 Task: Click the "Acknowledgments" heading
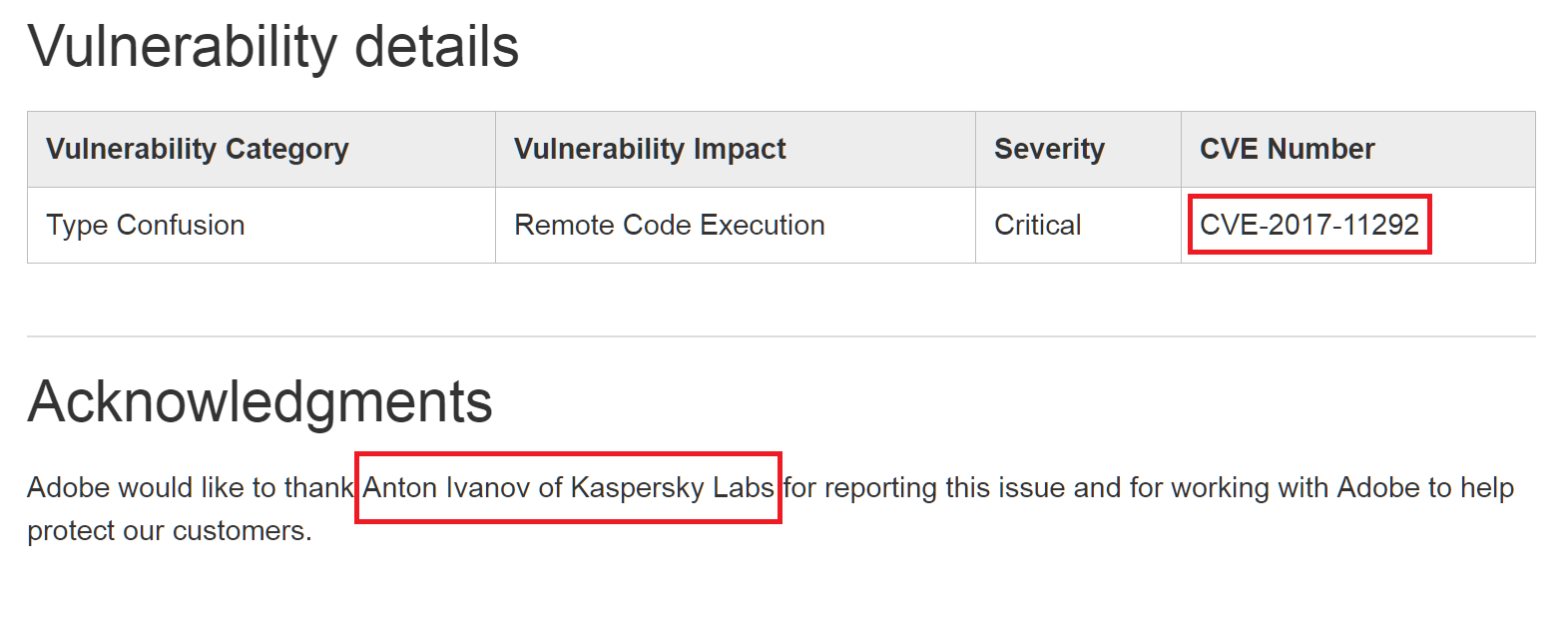click(x=260, y=401)
